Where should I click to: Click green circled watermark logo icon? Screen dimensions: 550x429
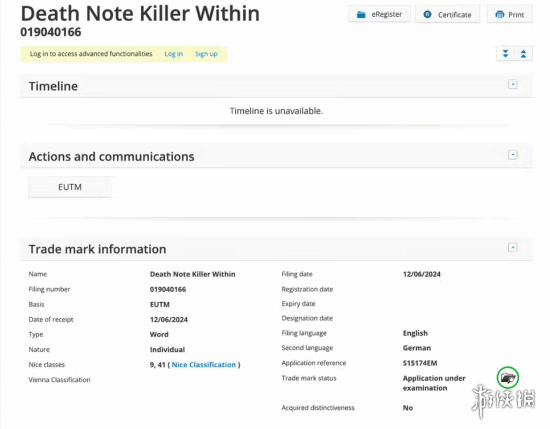point(508,377)
